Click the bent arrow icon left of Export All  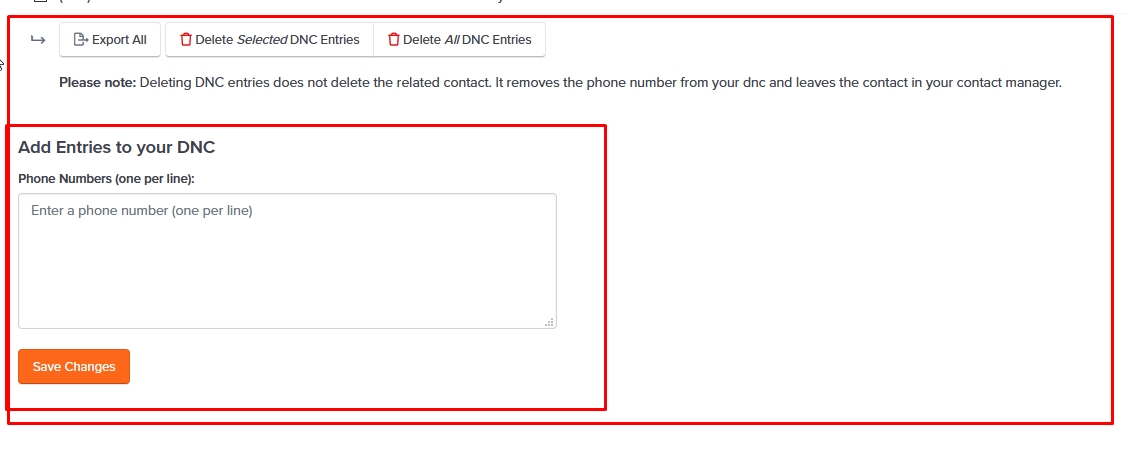(x=38, y=39)
